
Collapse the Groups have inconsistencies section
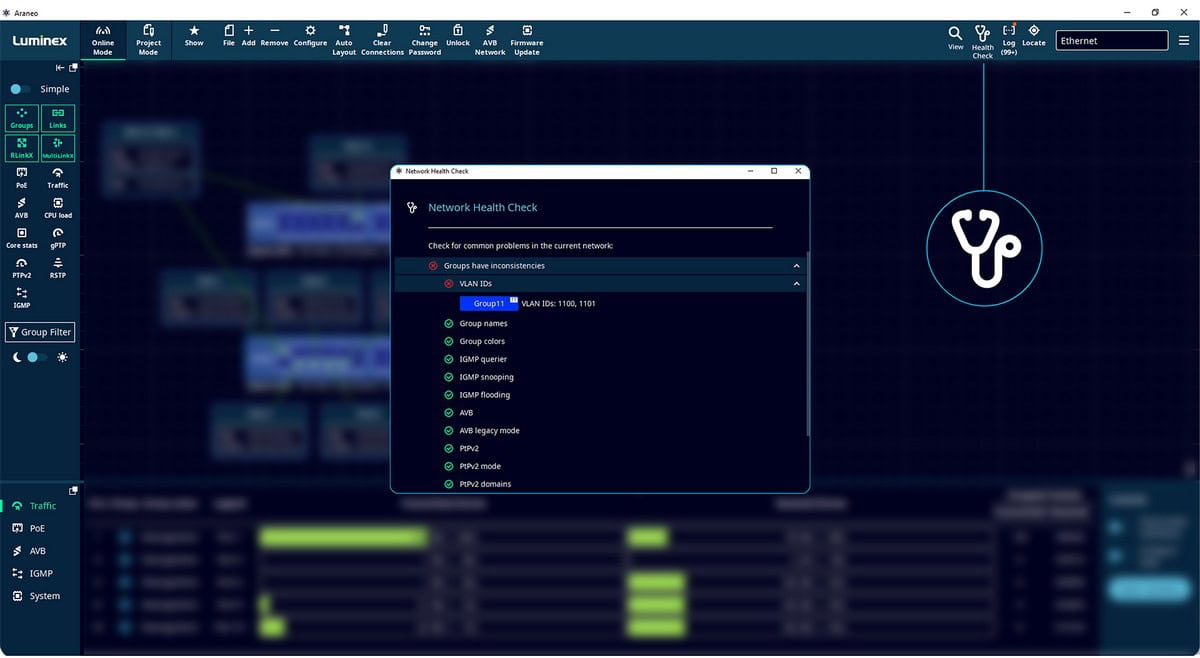pyautogui.click(x=796, y=266)
